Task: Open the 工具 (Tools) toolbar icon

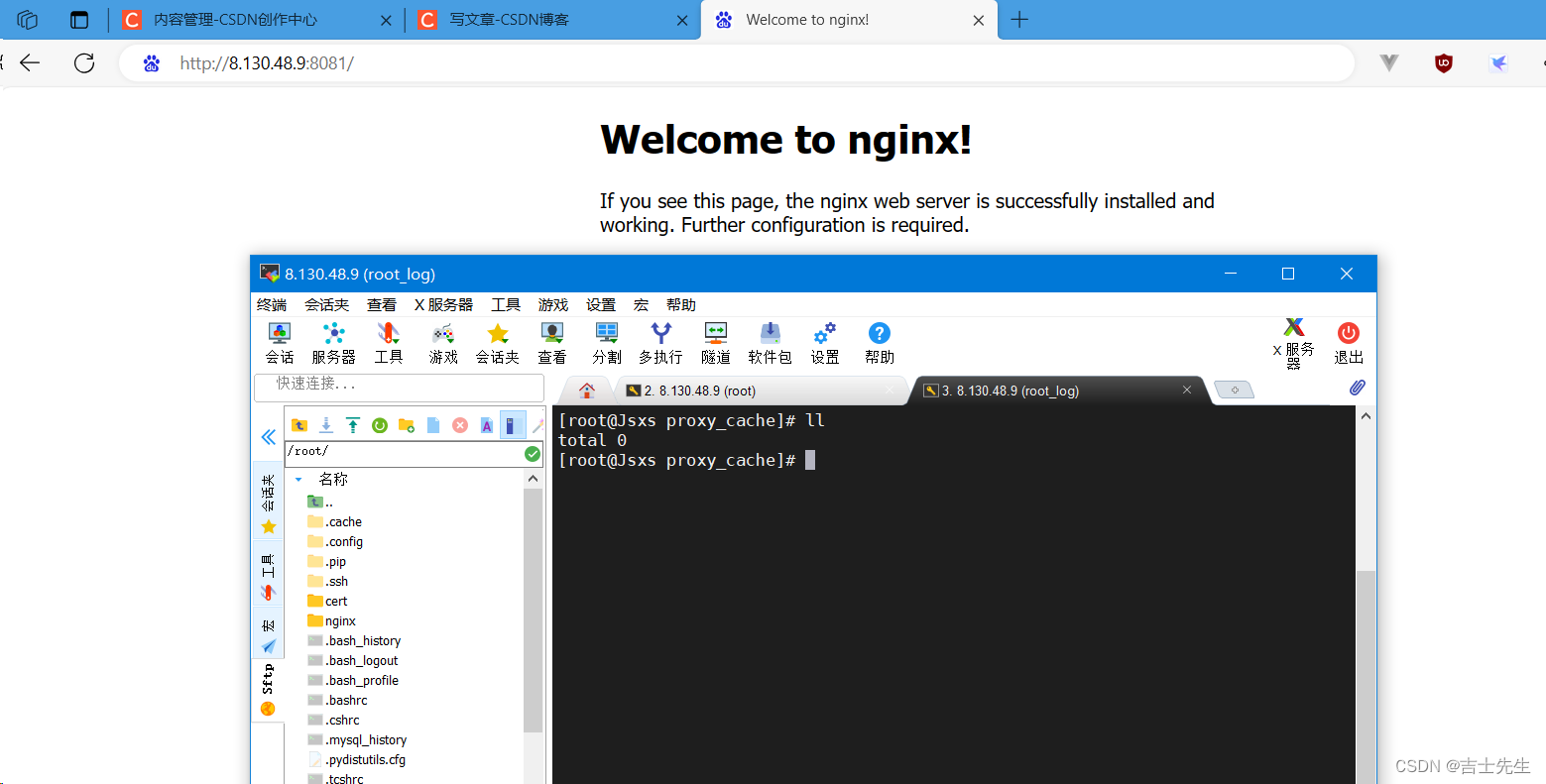Action: [x=389, y=343]
